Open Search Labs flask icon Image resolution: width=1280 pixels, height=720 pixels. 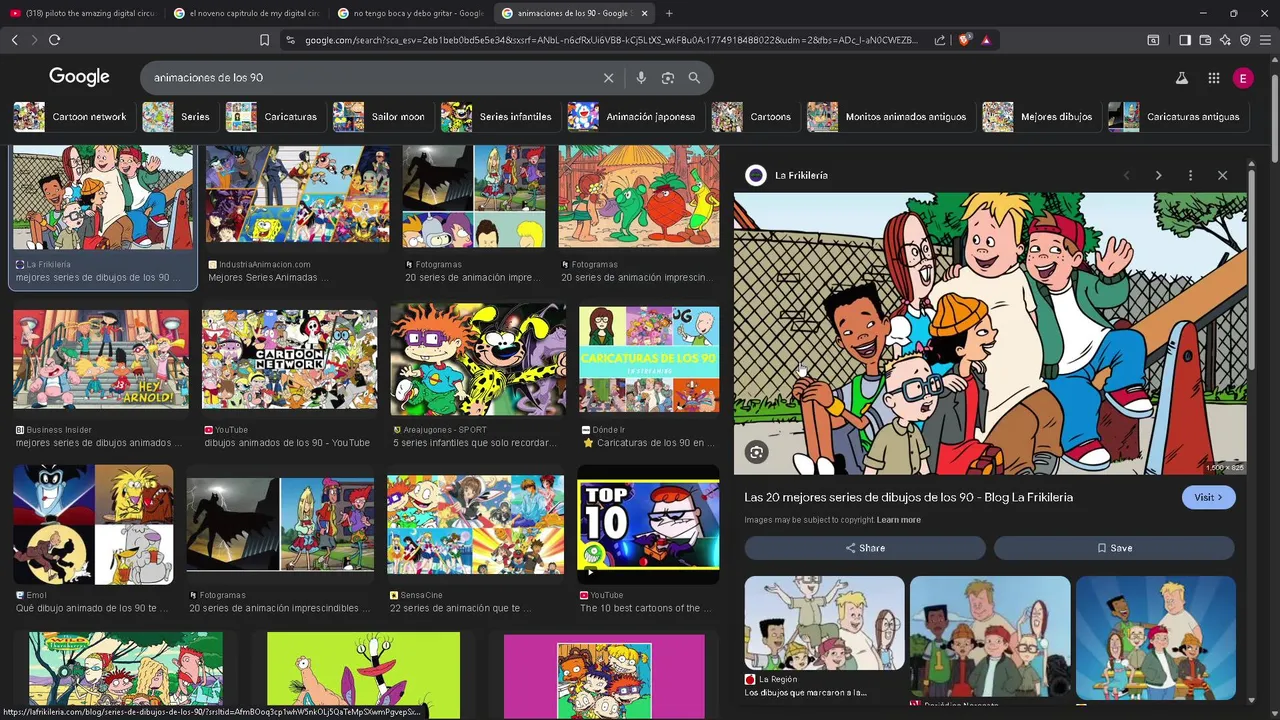[x=1181, y=78]
